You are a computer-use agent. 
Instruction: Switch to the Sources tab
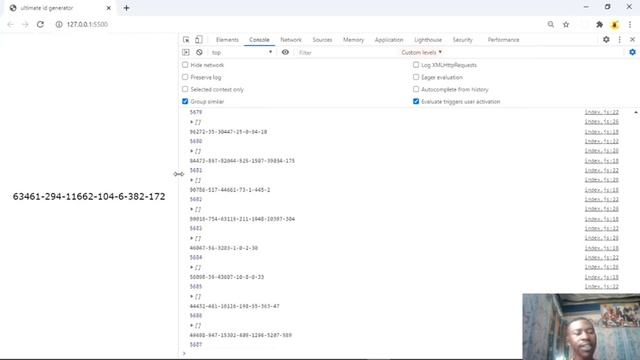[322, 40]
